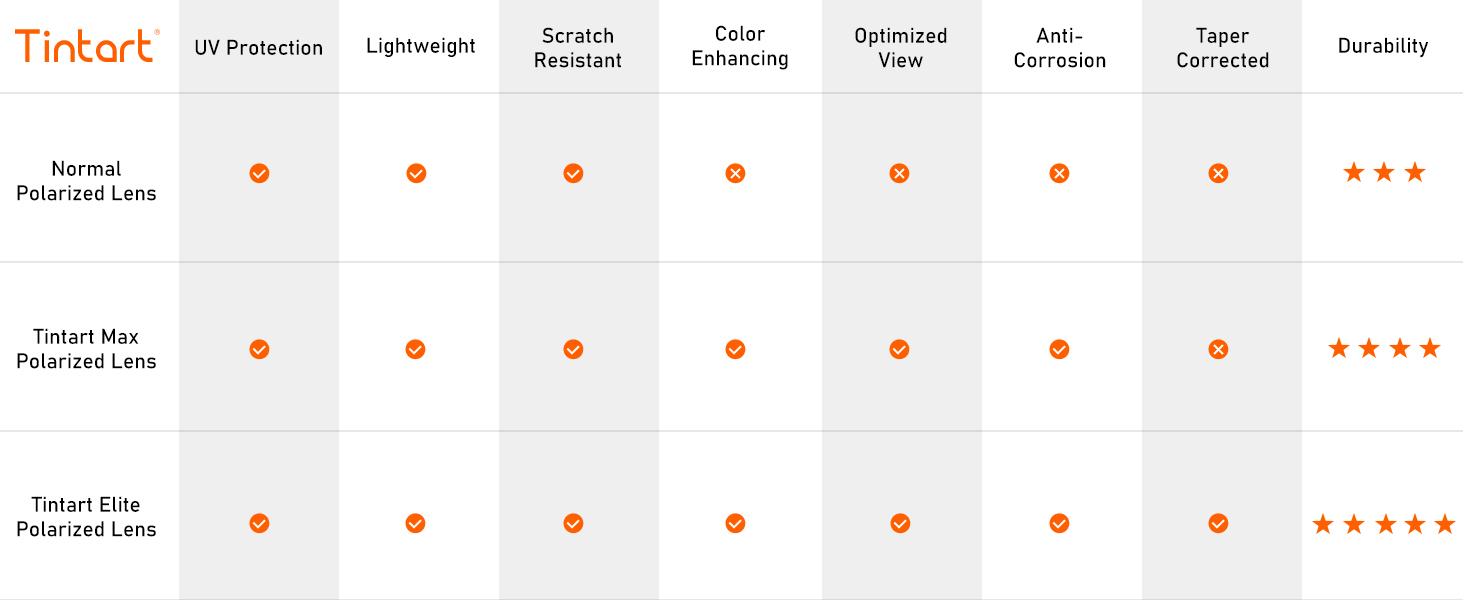The width and height of the screenshot is (1464, 600).
Task: Click Tintart Elite Taper Corrected checkmark
Action: click(1218, 523)
